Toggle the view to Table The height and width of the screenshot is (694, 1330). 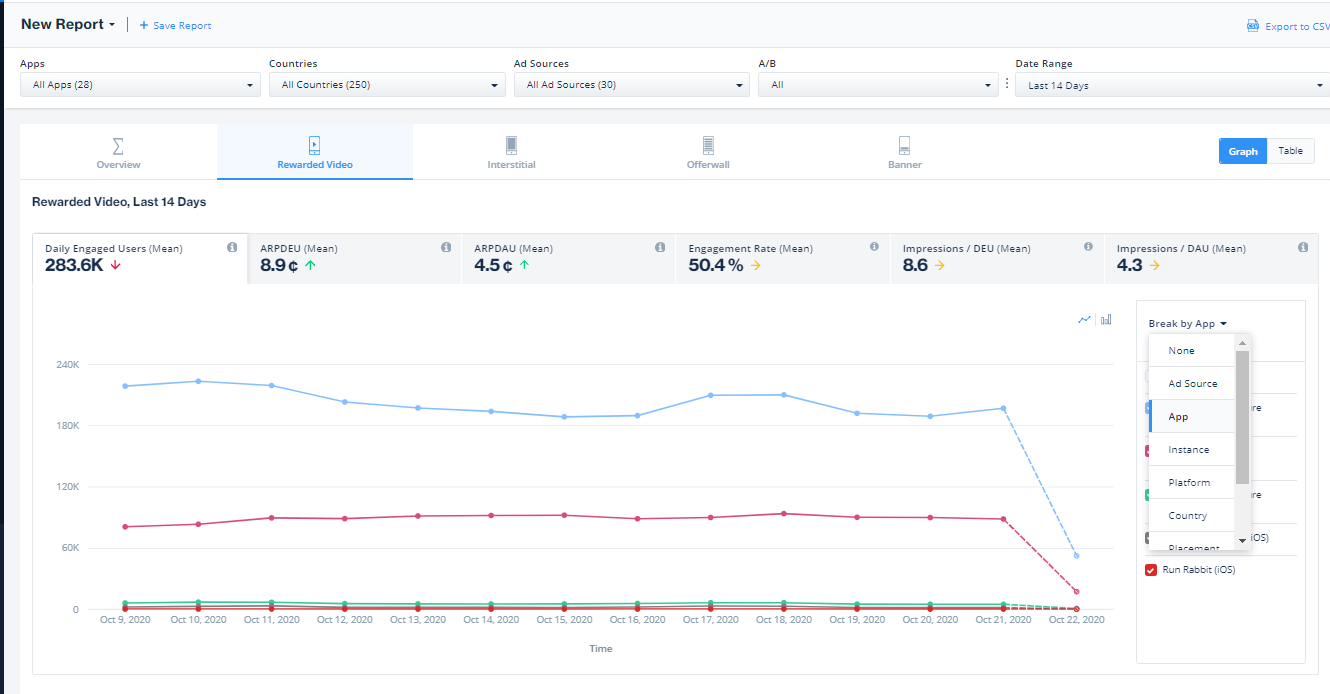[1290, 150]
